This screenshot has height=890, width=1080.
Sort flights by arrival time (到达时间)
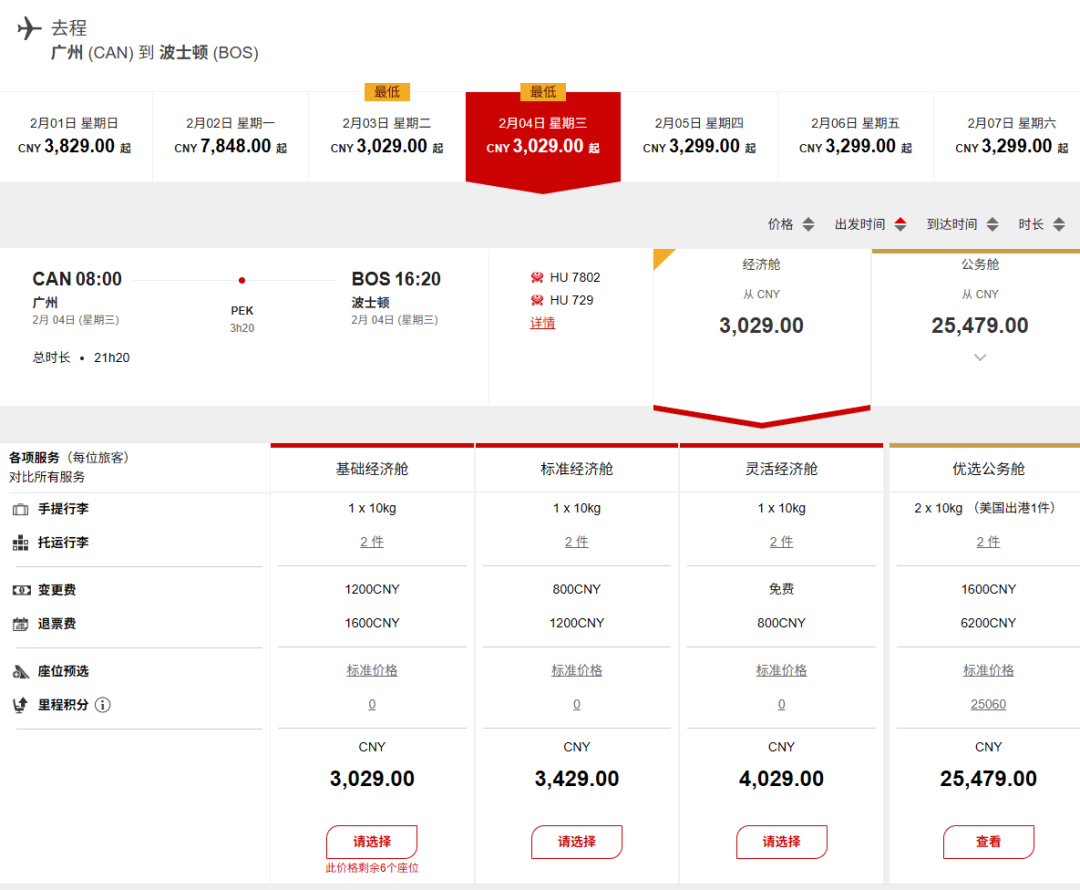tap(961, 224)
